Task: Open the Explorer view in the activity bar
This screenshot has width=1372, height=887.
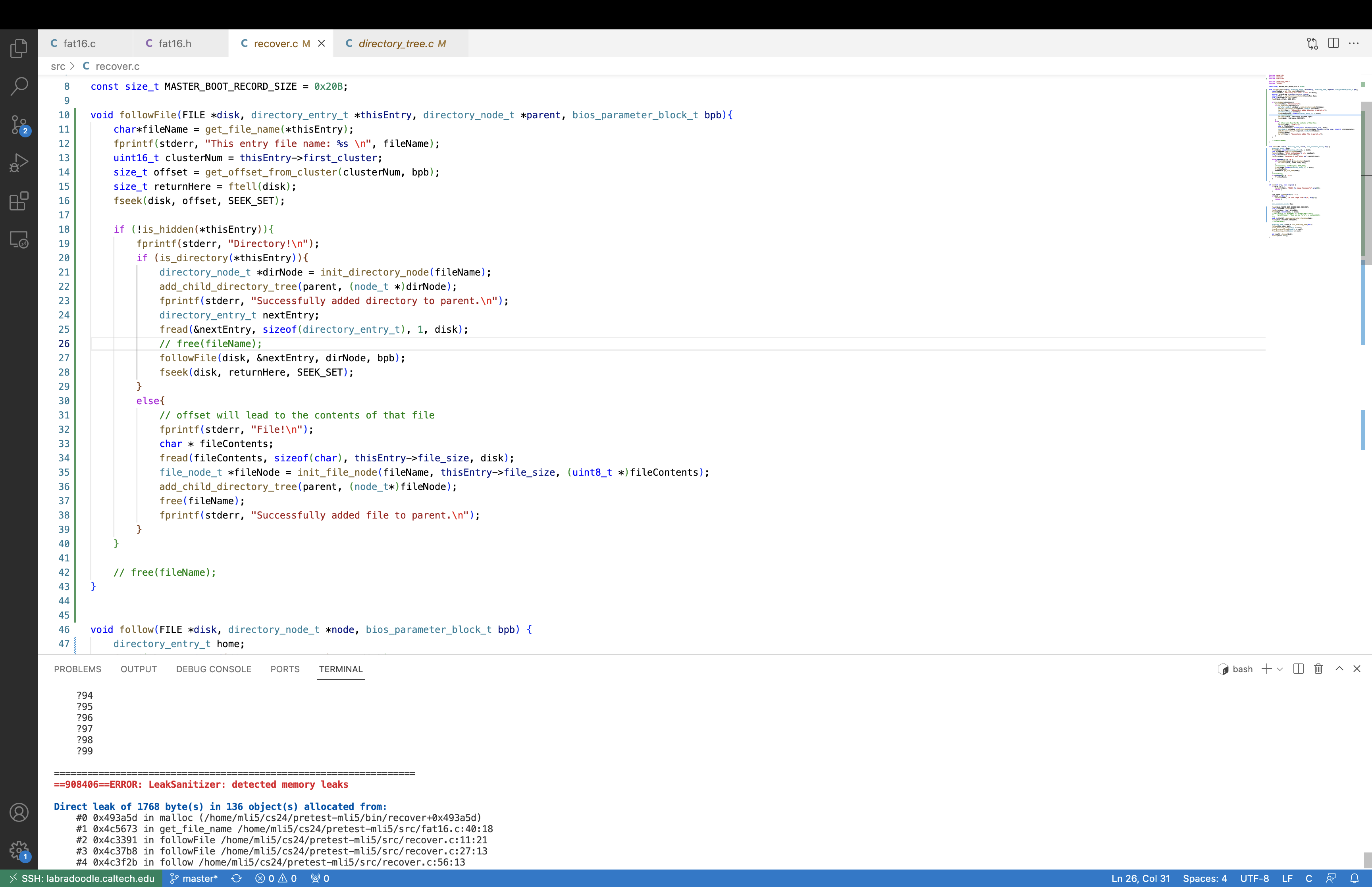Action: (x=18, y=48)
